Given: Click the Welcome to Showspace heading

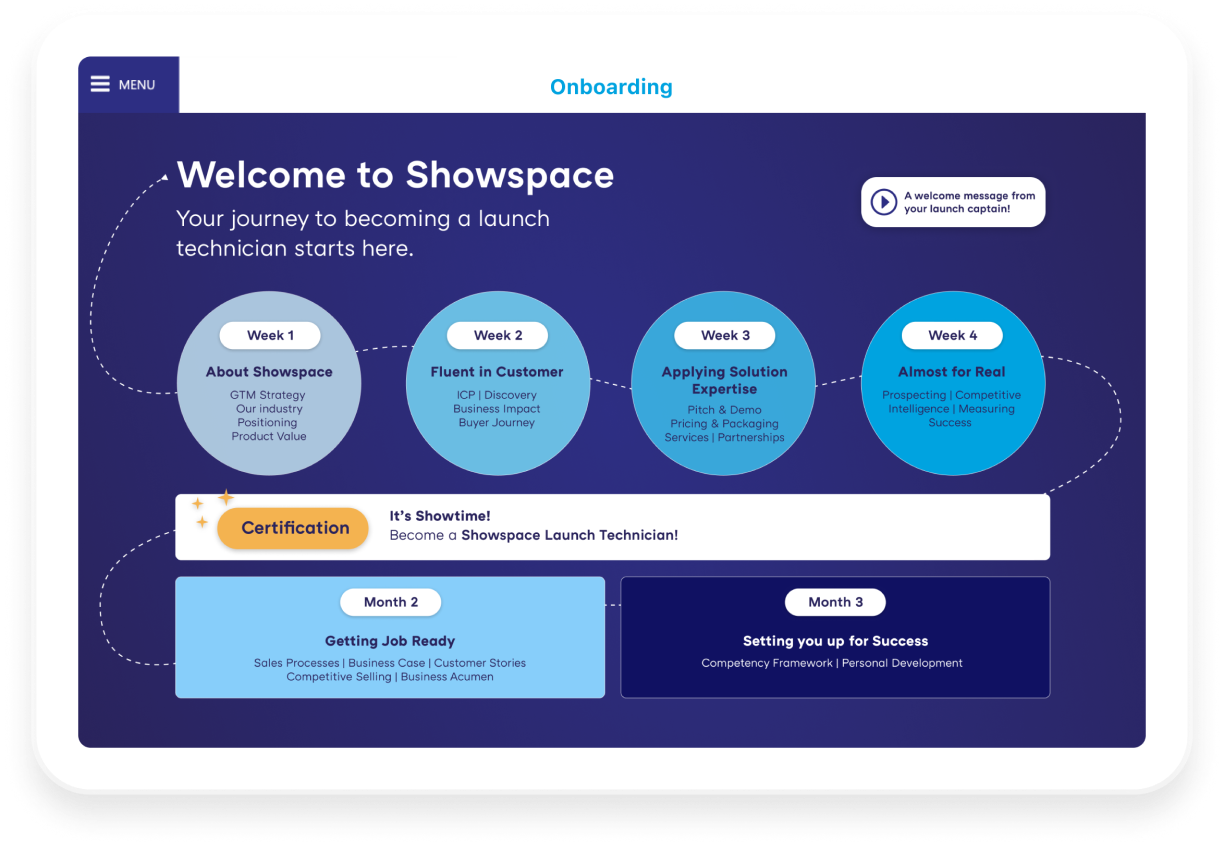Looking at the screenshot, I should point(395,175).
